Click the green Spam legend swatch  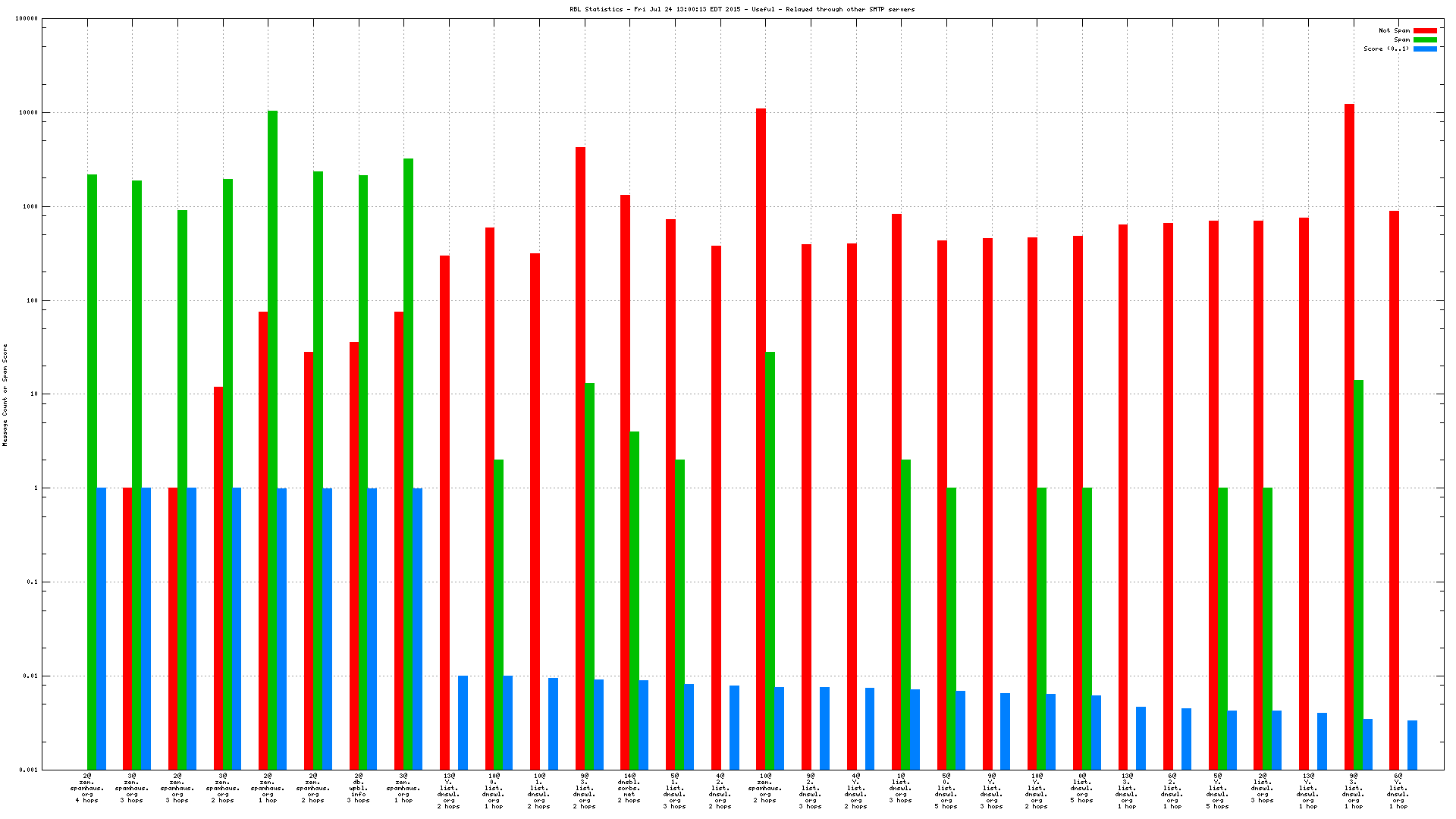click(x=1425, y=39)
